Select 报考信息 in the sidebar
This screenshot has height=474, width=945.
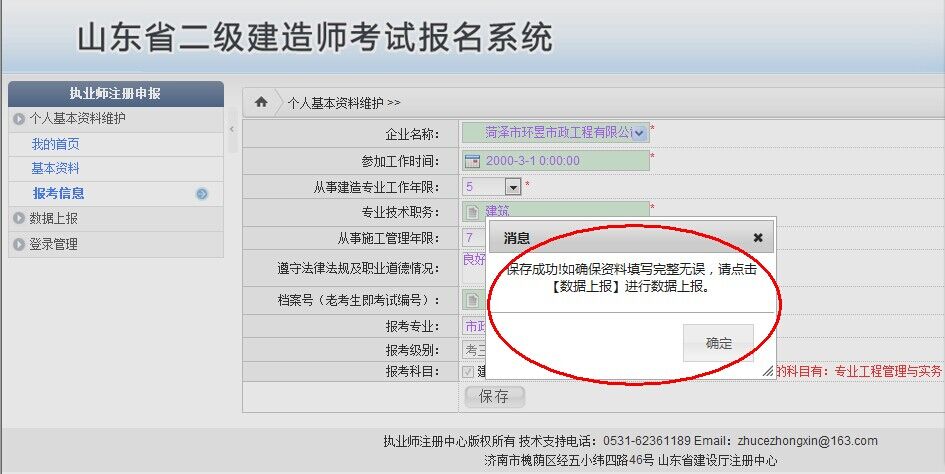click(x=58, y=194)
